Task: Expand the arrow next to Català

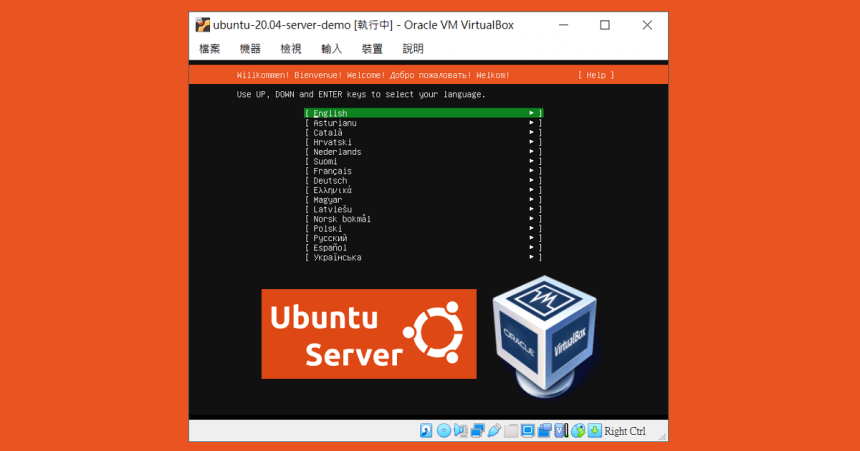Action: tap(531, 132)
